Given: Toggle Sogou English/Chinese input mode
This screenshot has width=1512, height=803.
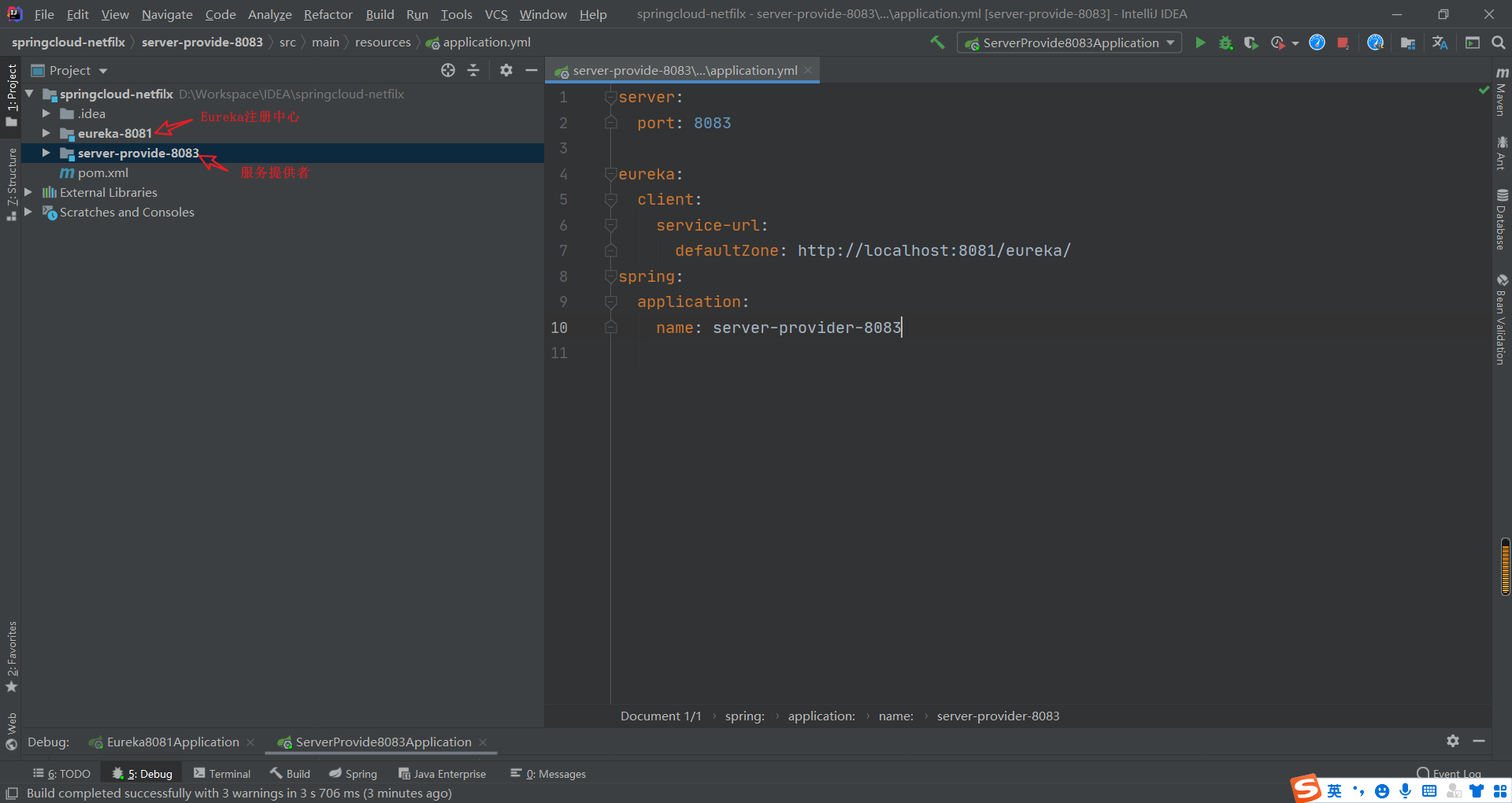Looking at the screenshot, I should [1334, 790].
